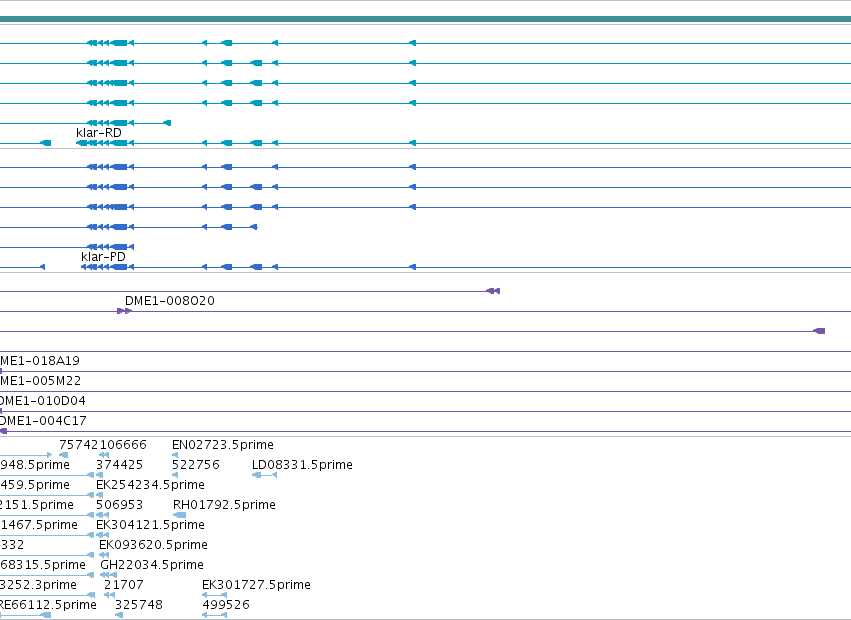Click the end exon of the short teal transcript above klar-RD
The width and height of the screenshot is (851, 620).
pos(167,123)
